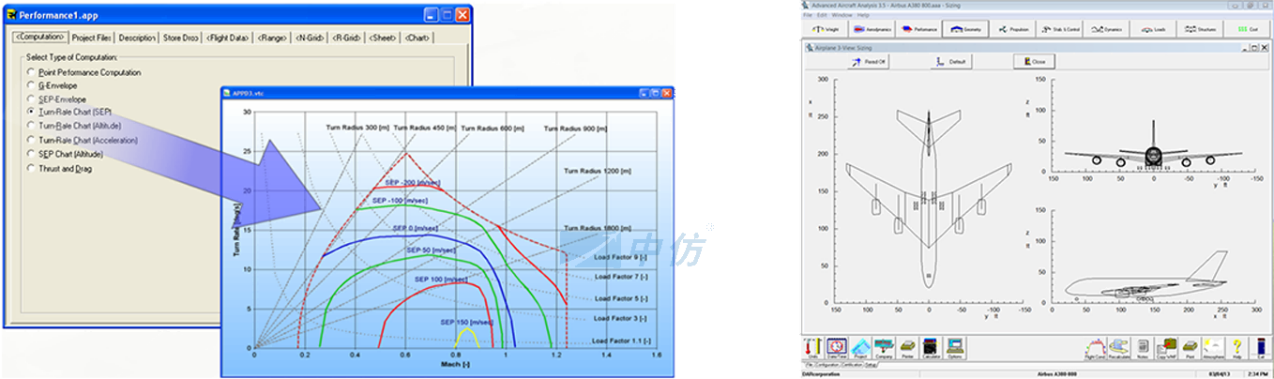Open the Window menu

tap(842, 15)
